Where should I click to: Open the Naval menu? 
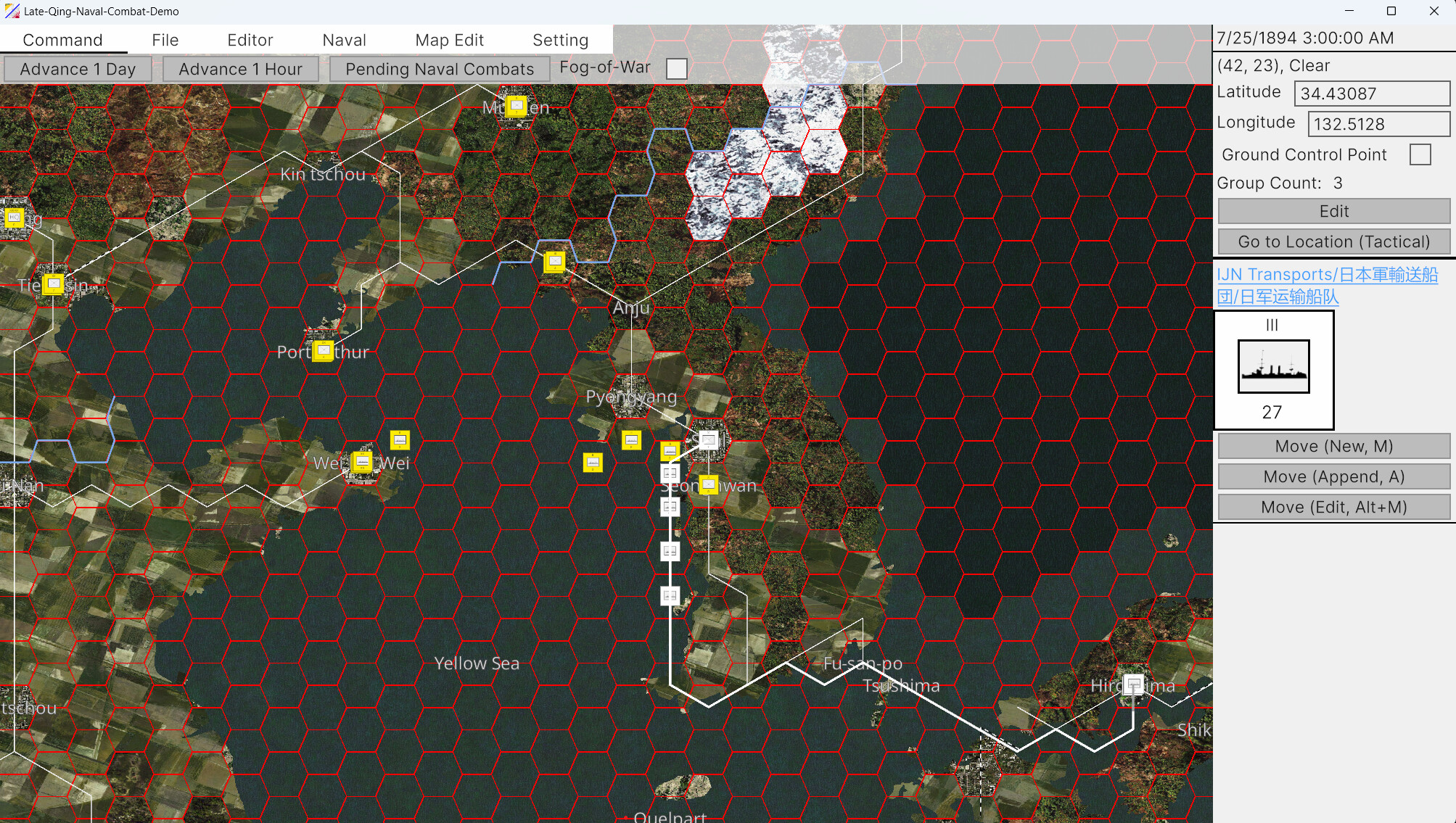click(343, 40)
